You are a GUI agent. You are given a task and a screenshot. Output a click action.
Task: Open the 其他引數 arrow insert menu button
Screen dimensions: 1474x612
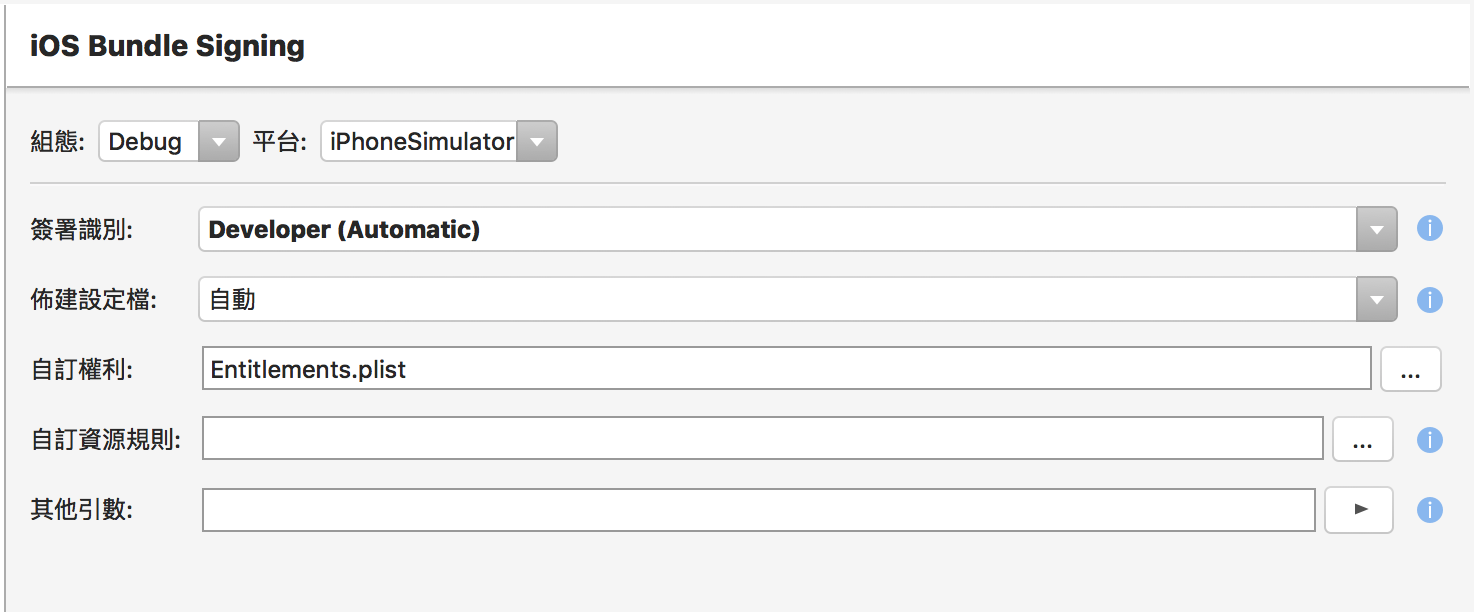tap(1359, 510)
